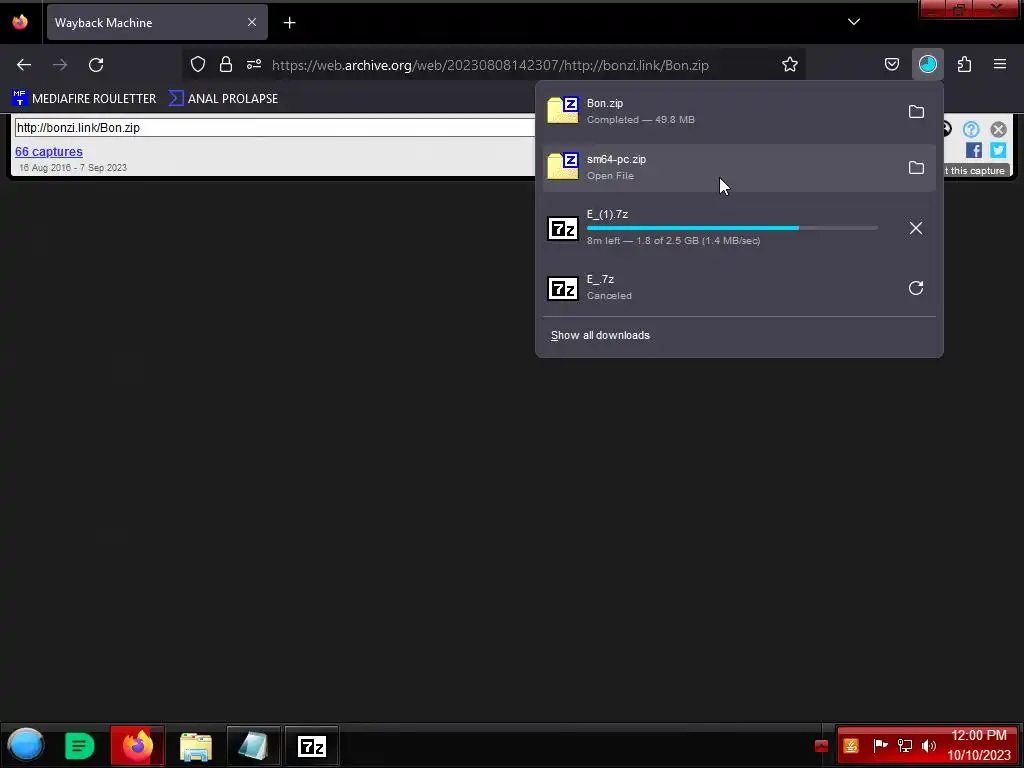Share capture on Facebook icon
Image resolution: width=1024 pixels, height=768 pixels.
coord(974,150)
